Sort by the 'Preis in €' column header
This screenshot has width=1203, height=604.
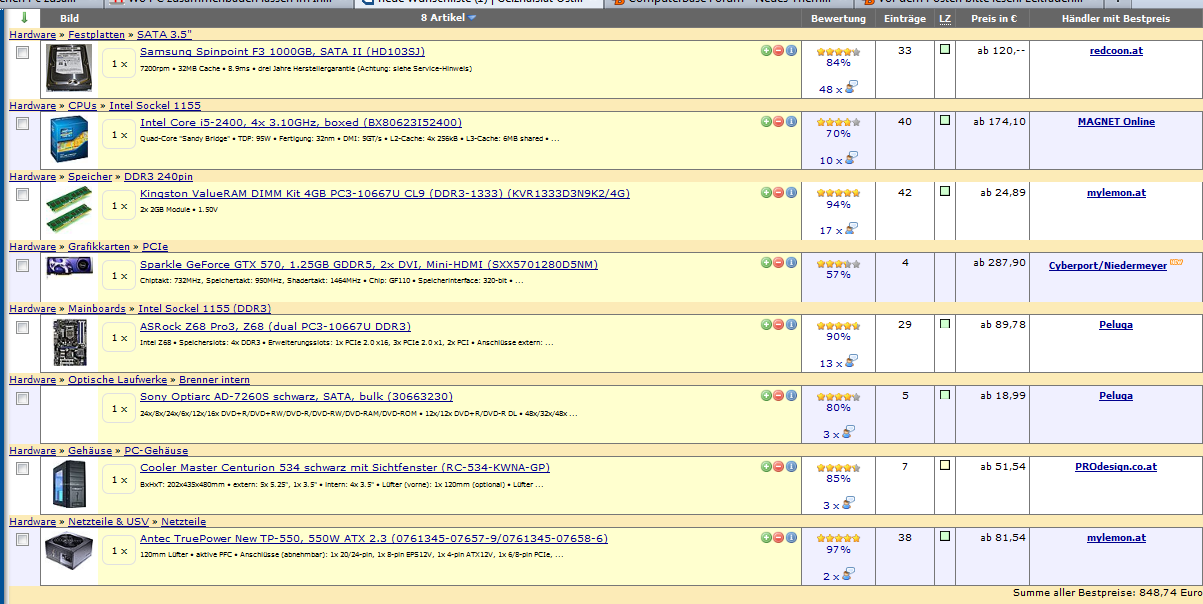click(x=993, y=19)
